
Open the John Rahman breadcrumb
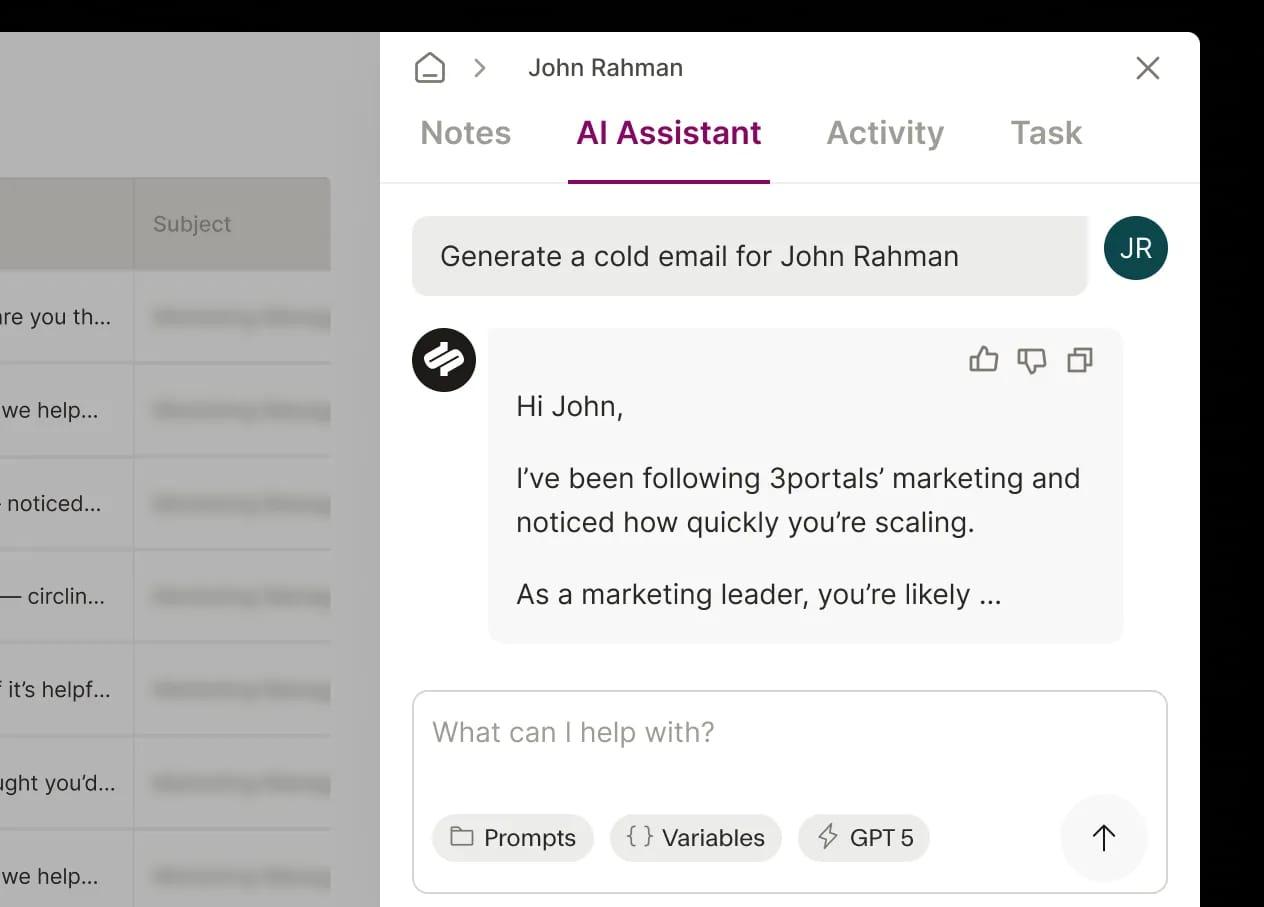(x=605, y=68)
